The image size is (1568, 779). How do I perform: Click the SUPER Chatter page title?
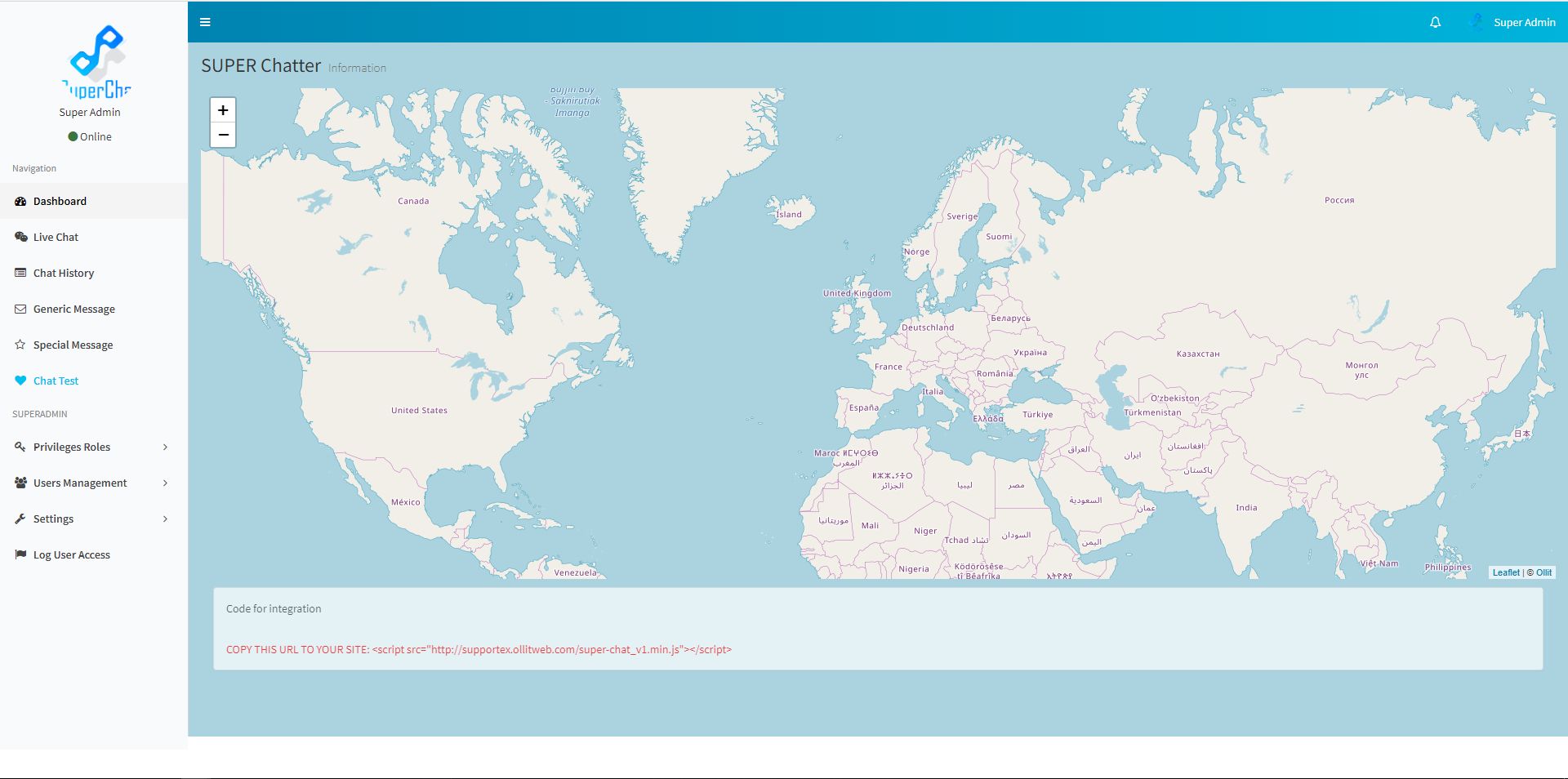[x=261, y=65]
